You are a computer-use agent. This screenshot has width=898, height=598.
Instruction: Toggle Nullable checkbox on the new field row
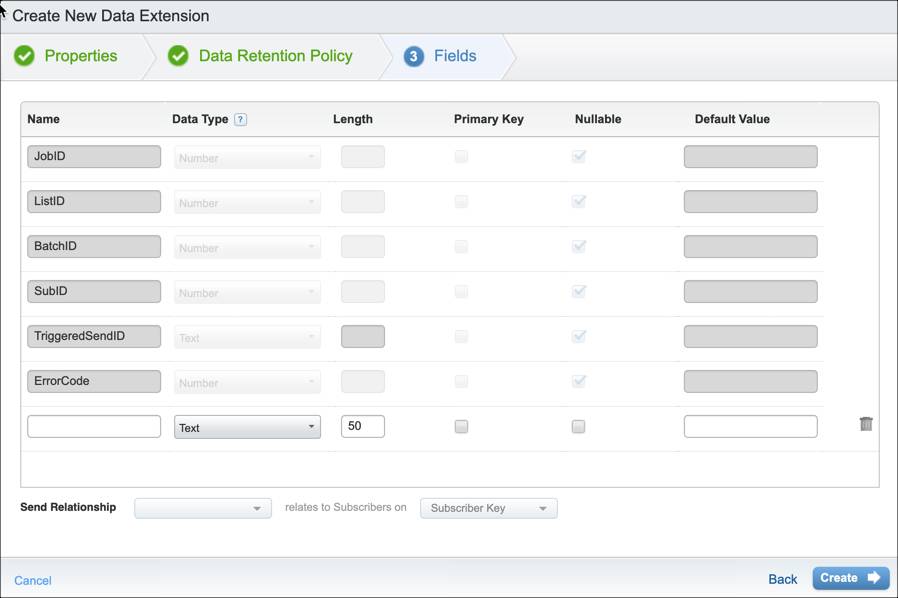tap(578, 426)
